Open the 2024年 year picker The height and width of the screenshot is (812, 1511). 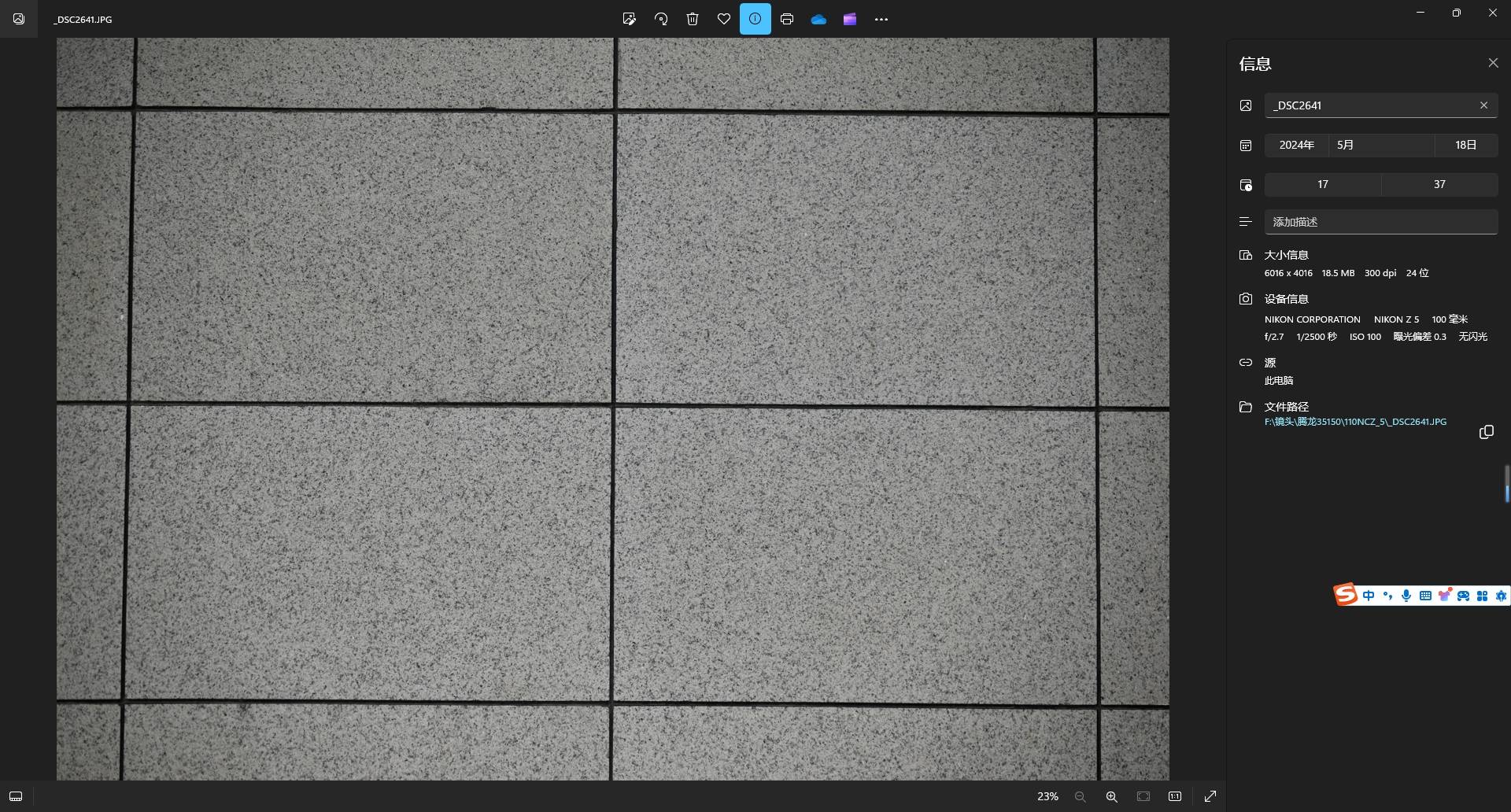[1296, 145]
